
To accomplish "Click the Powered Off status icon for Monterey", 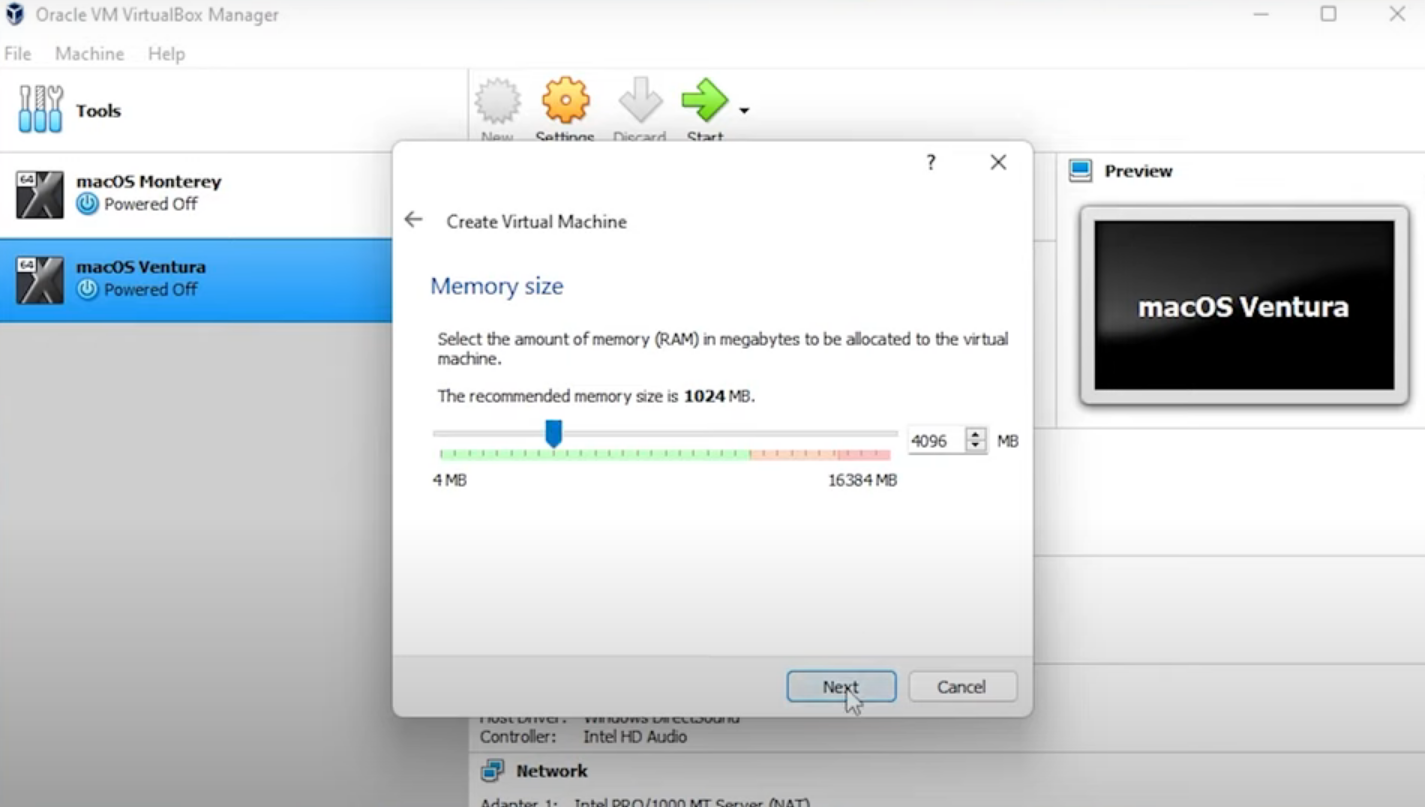I will tap(88, 204).
